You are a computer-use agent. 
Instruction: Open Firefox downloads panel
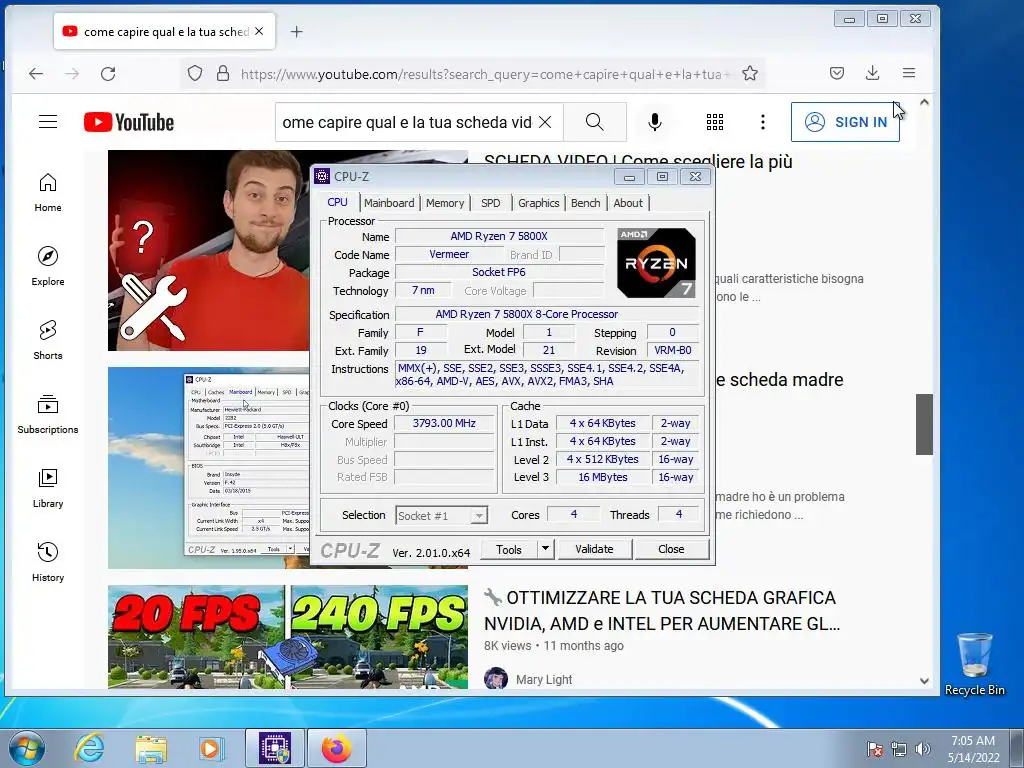[872, 73]
